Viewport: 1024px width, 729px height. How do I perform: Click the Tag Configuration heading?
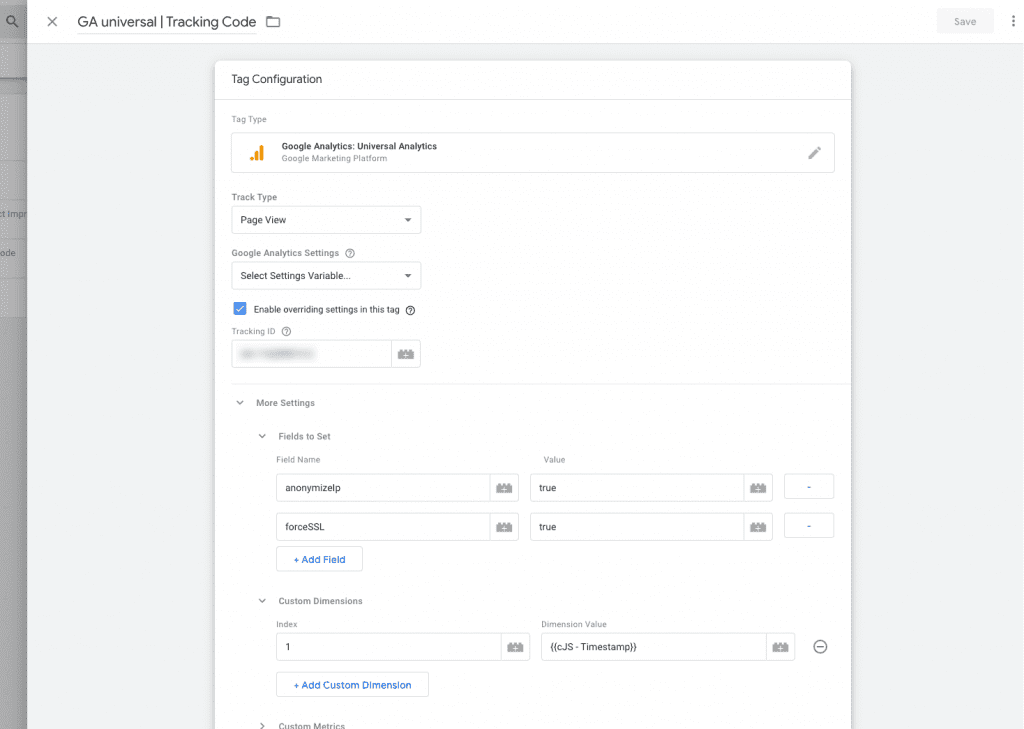277,79
